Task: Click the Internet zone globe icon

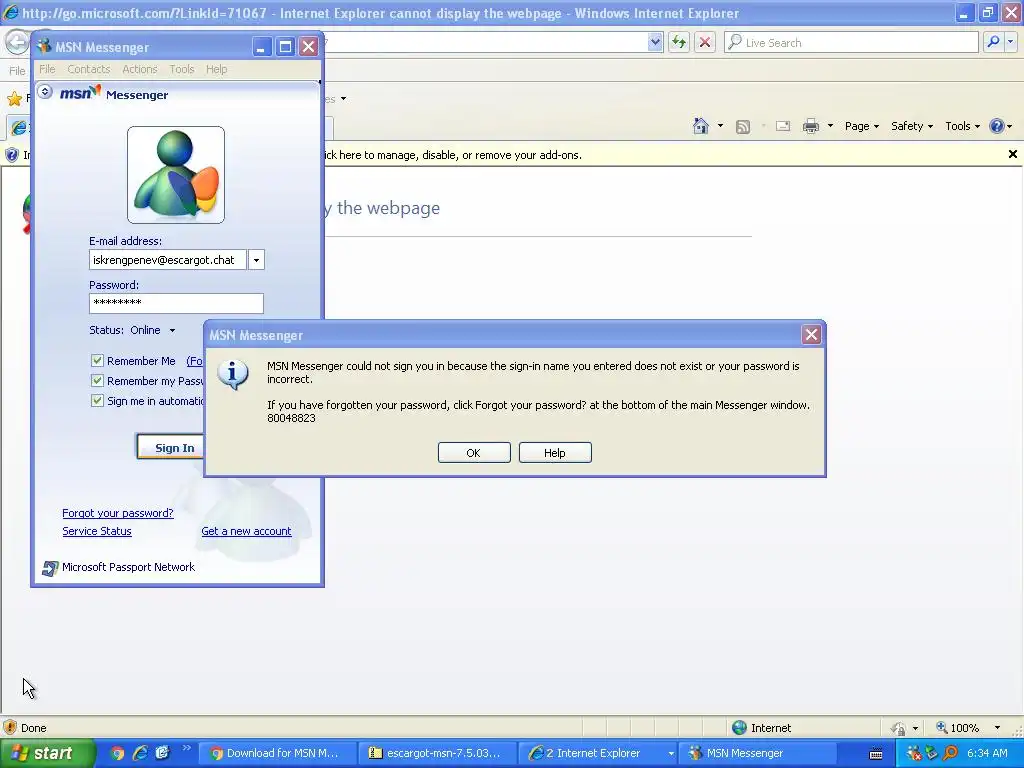Action: pyautogui.click(x=739, y=728)
